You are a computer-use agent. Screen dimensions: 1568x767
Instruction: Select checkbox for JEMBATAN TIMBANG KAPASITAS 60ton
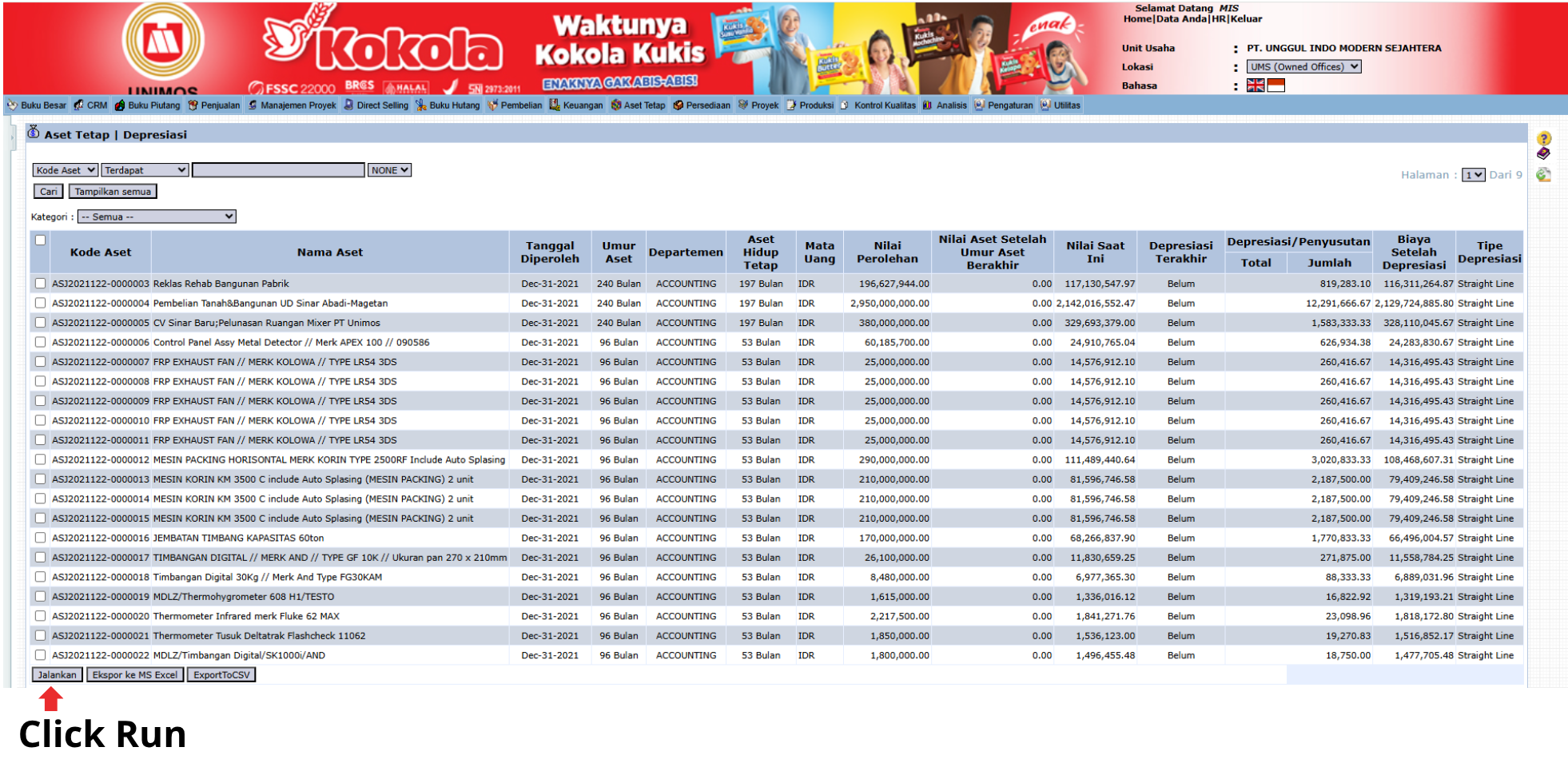click(40, 538)
